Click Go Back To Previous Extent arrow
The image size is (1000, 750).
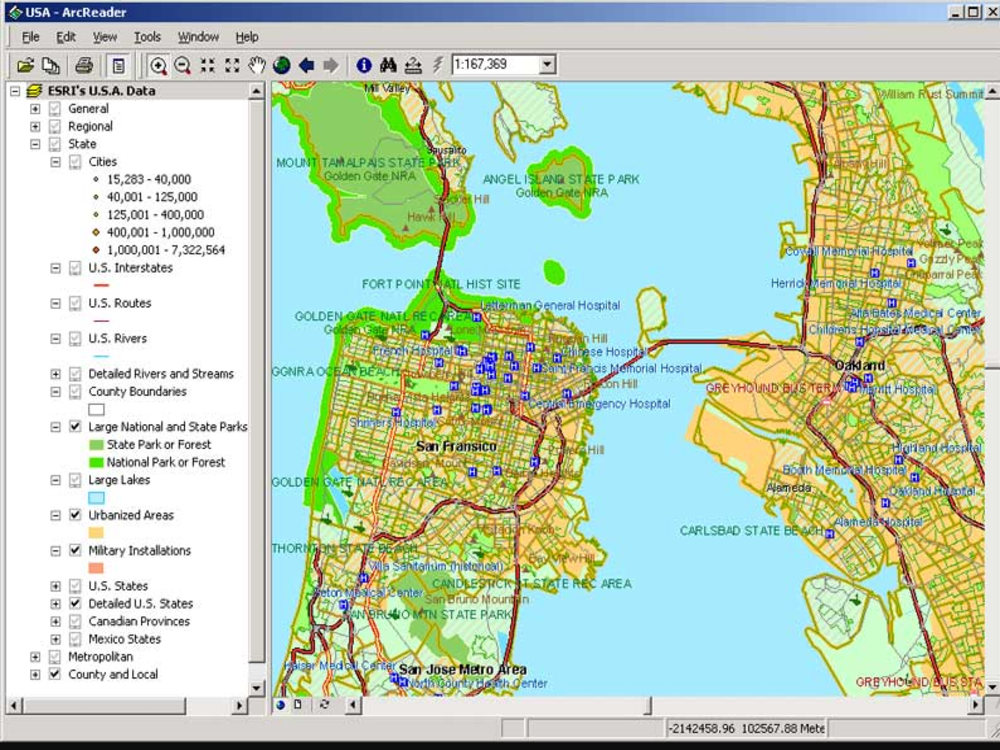click(310, 64)
